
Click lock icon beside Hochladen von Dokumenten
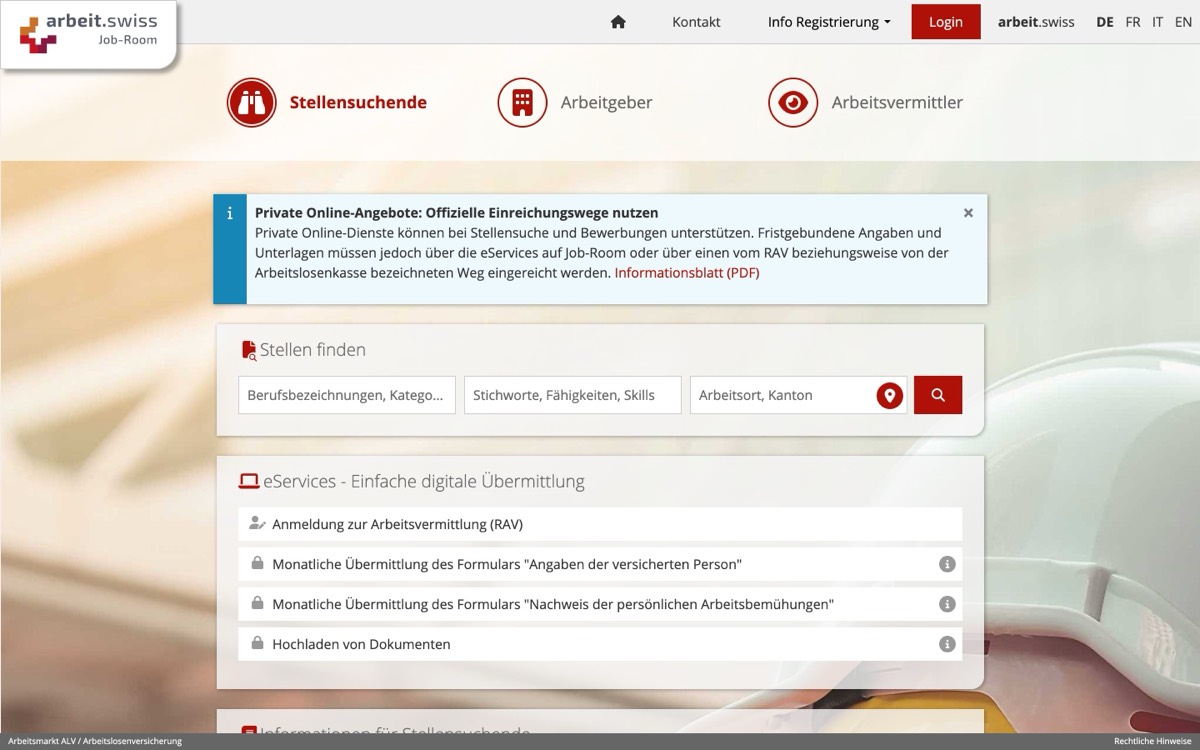[257, 643]
